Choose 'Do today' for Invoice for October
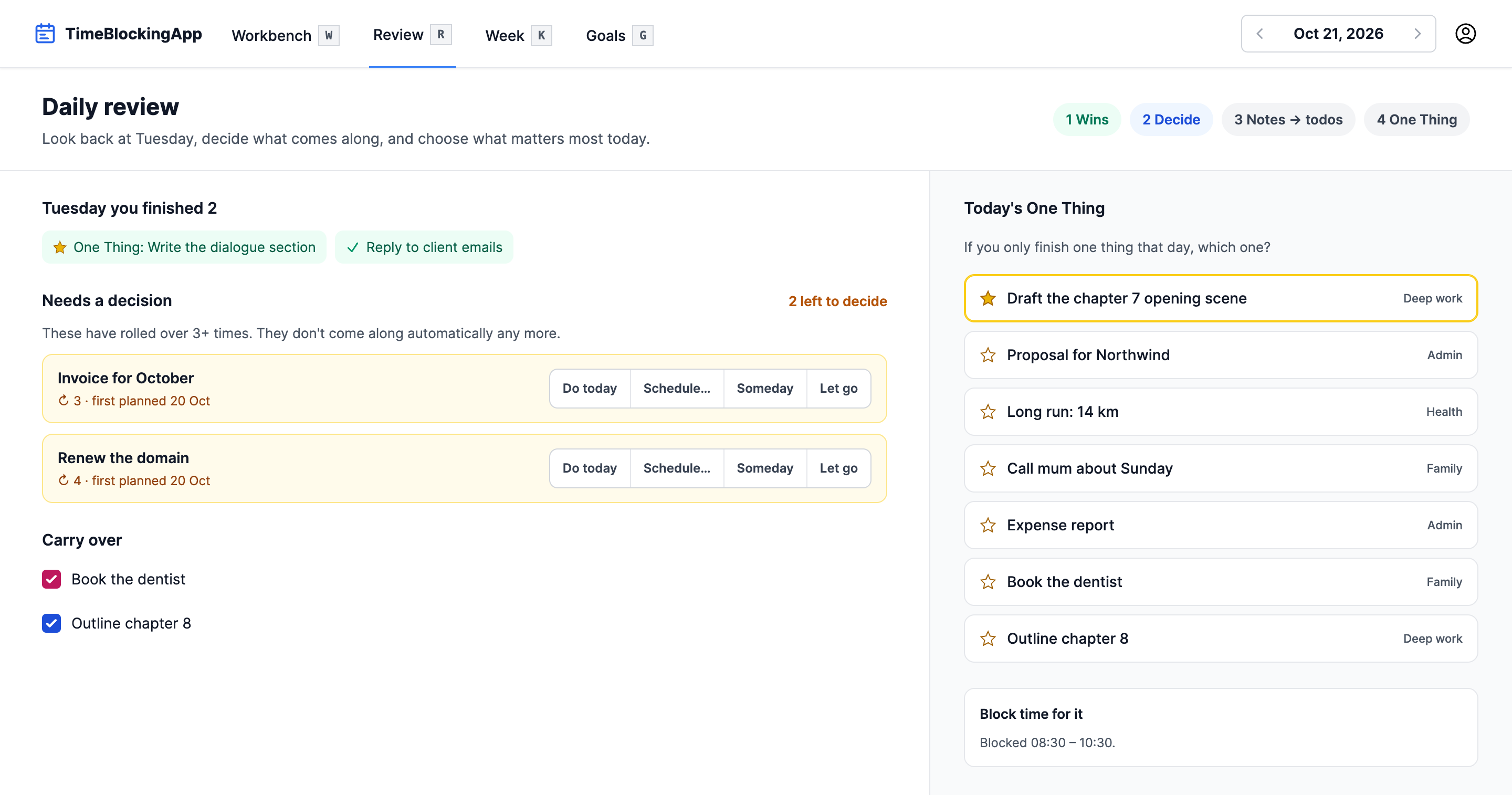 tap(590, 388)
